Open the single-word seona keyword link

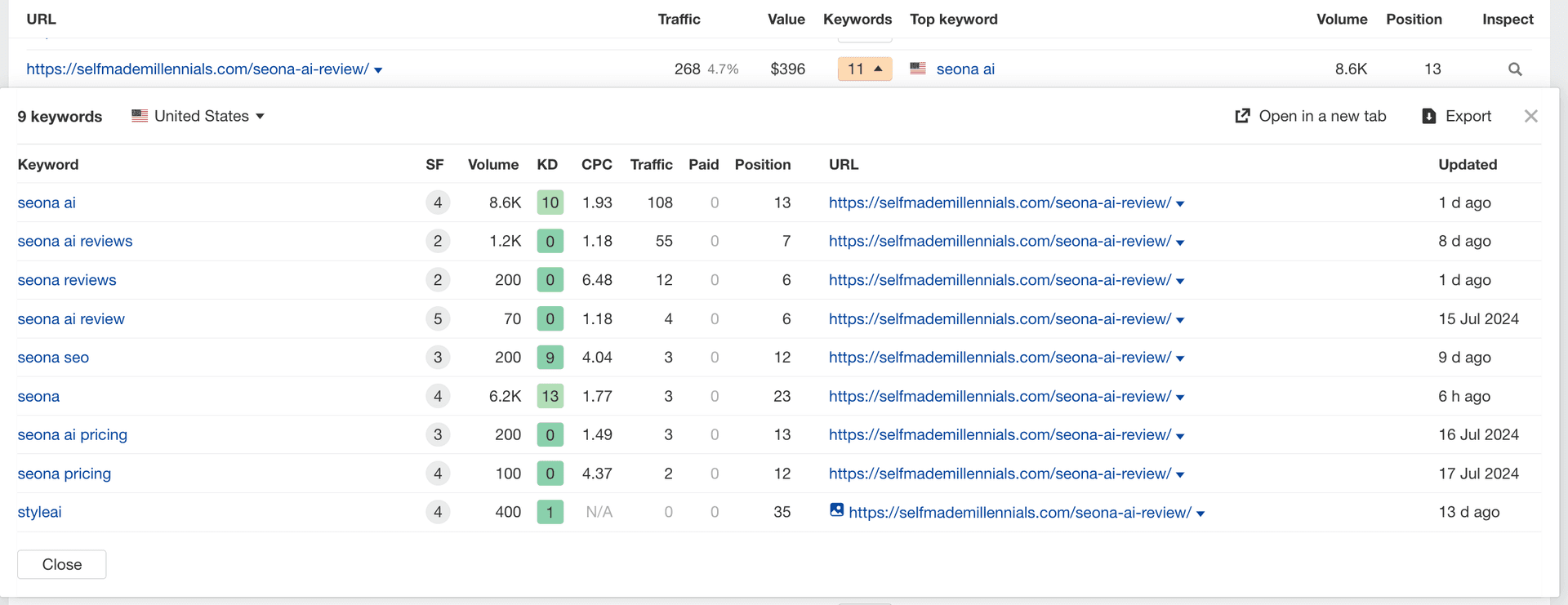(x=38, y=396)
